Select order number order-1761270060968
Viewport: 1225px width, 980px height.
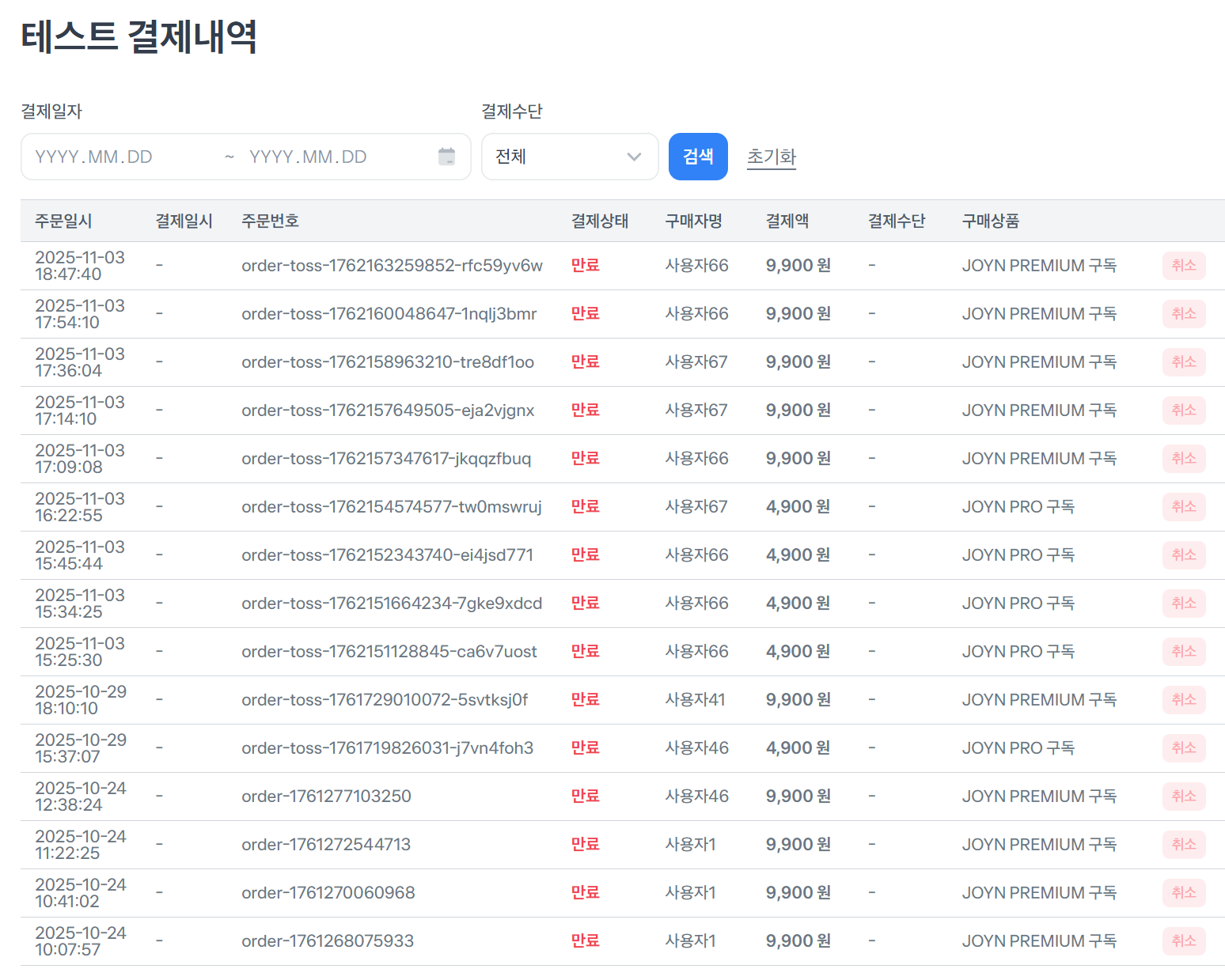[328, 893]
